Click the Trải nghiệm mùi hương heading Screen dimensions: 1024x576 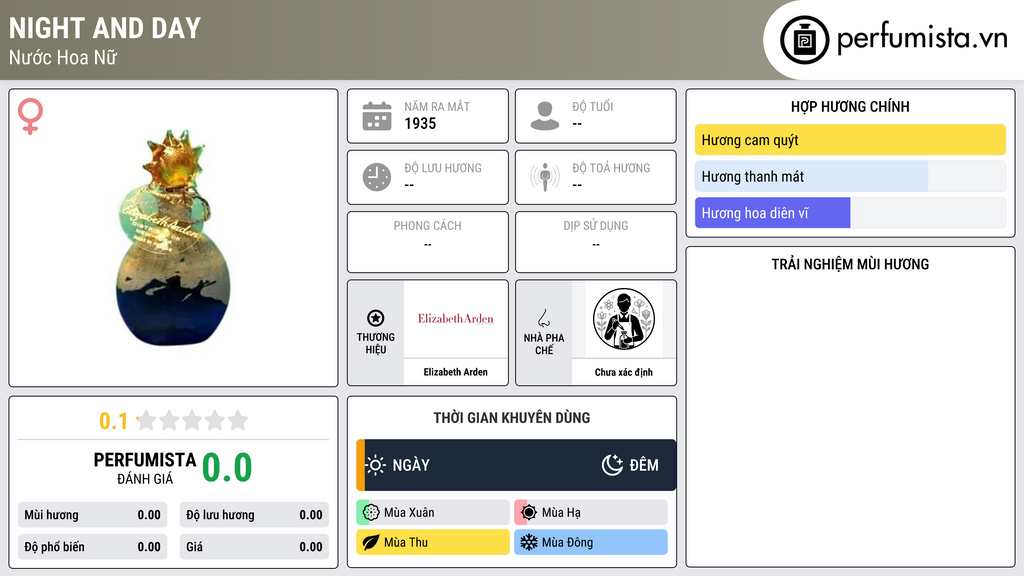[850, 264]
